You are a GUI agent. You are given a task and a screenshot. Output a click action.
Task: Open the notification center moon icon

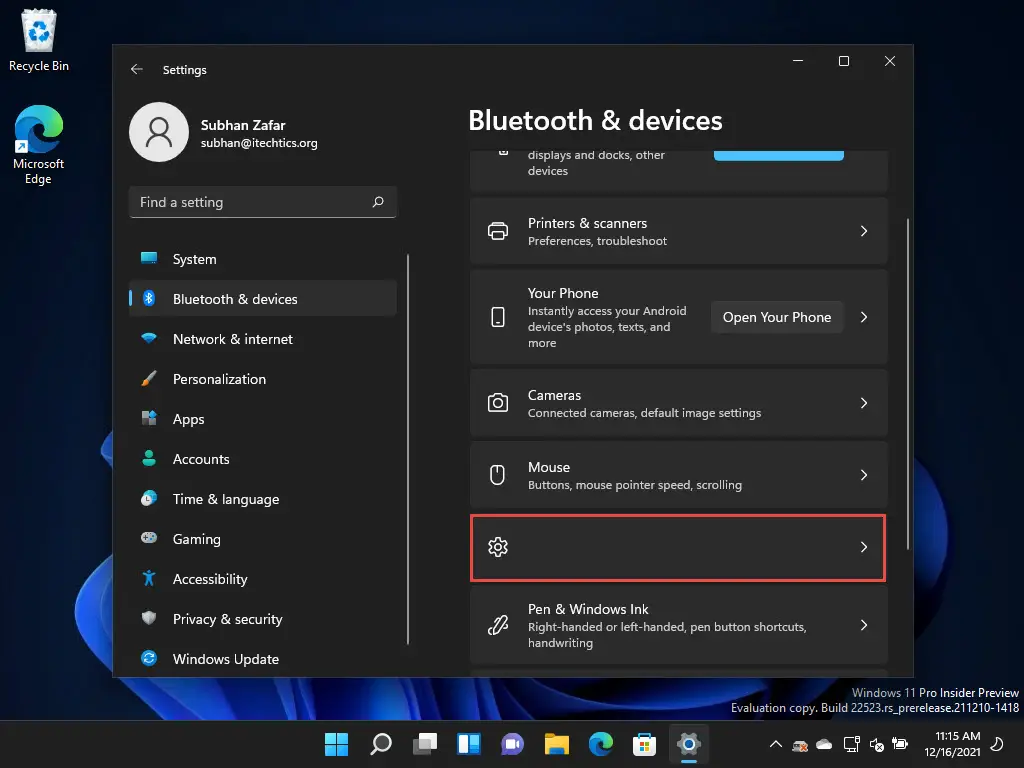997,744
